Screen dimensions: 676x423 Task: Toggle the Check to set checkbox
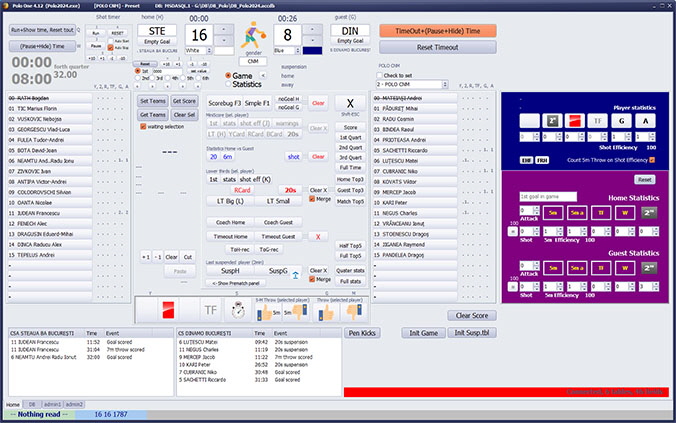(x=379, y=75)
